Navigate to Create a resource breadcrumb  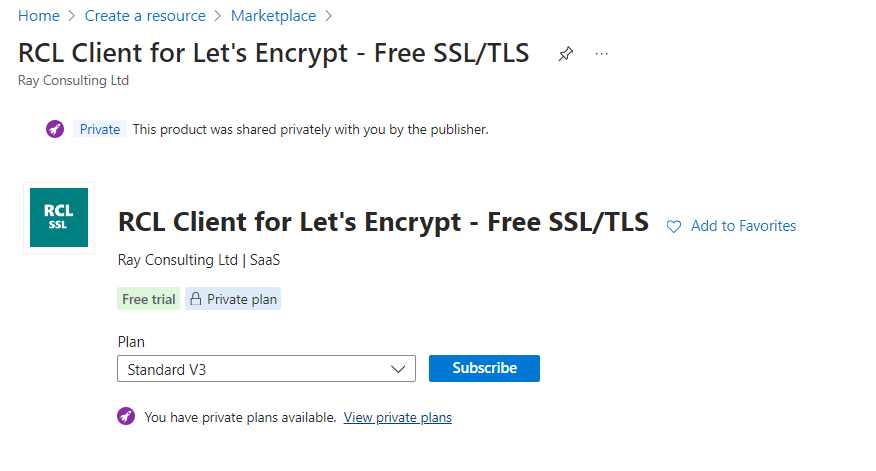pos(145,16)
